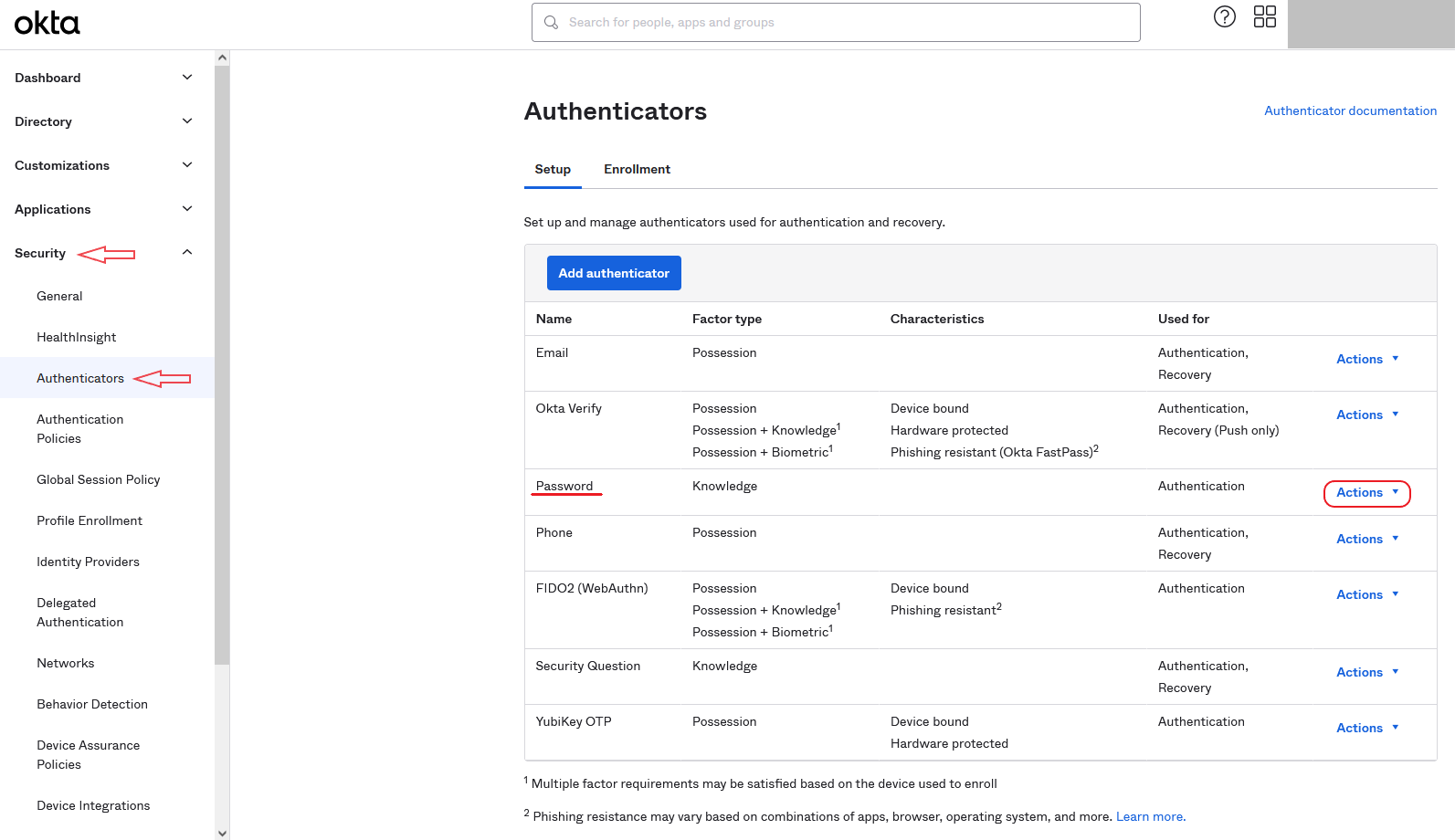Focus the search for people, apps and groups field
Screen dimensions: 1455x840
click(836, 22)
